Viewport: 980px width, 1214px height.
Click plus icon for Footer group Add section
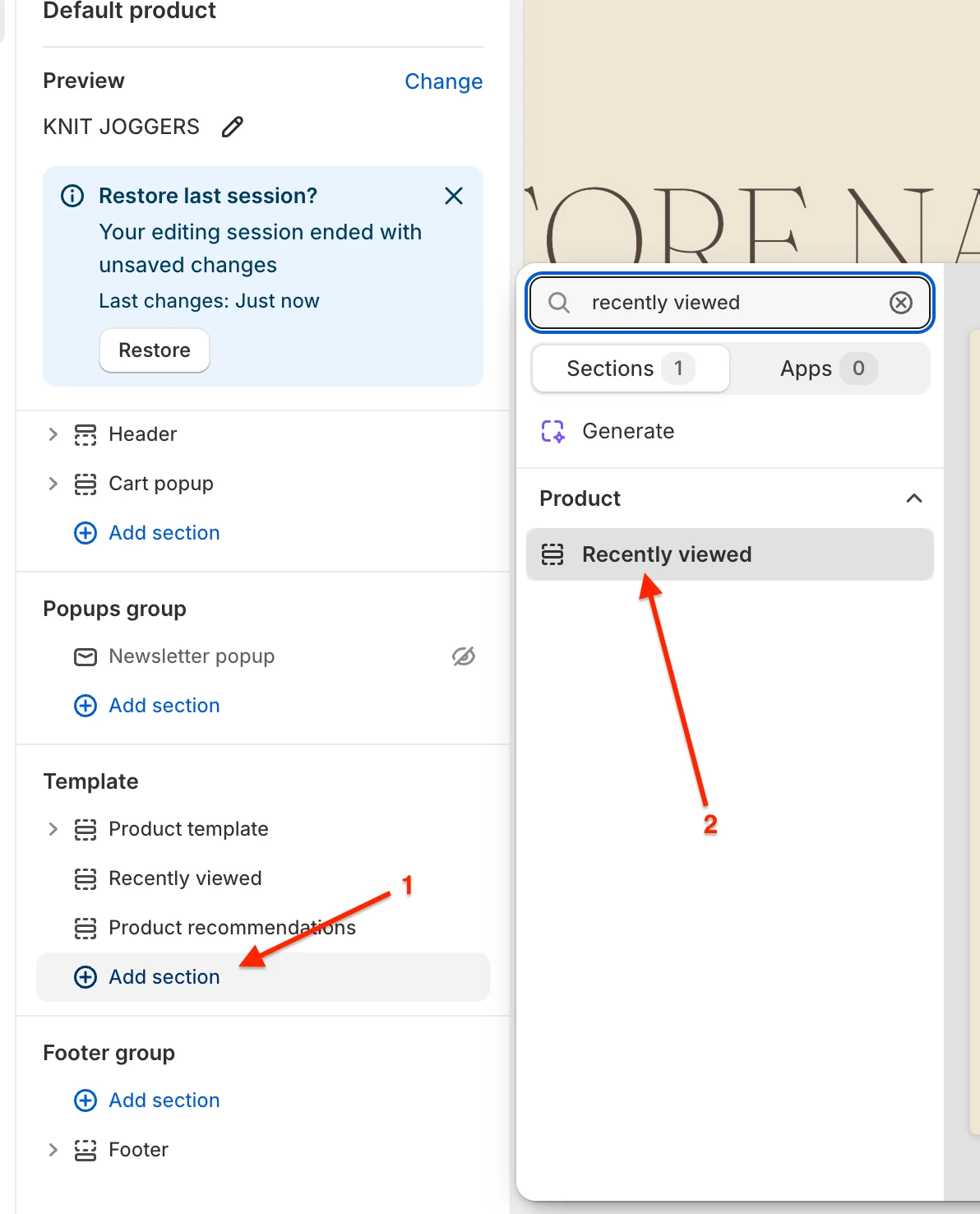[x=86, y=1100]
